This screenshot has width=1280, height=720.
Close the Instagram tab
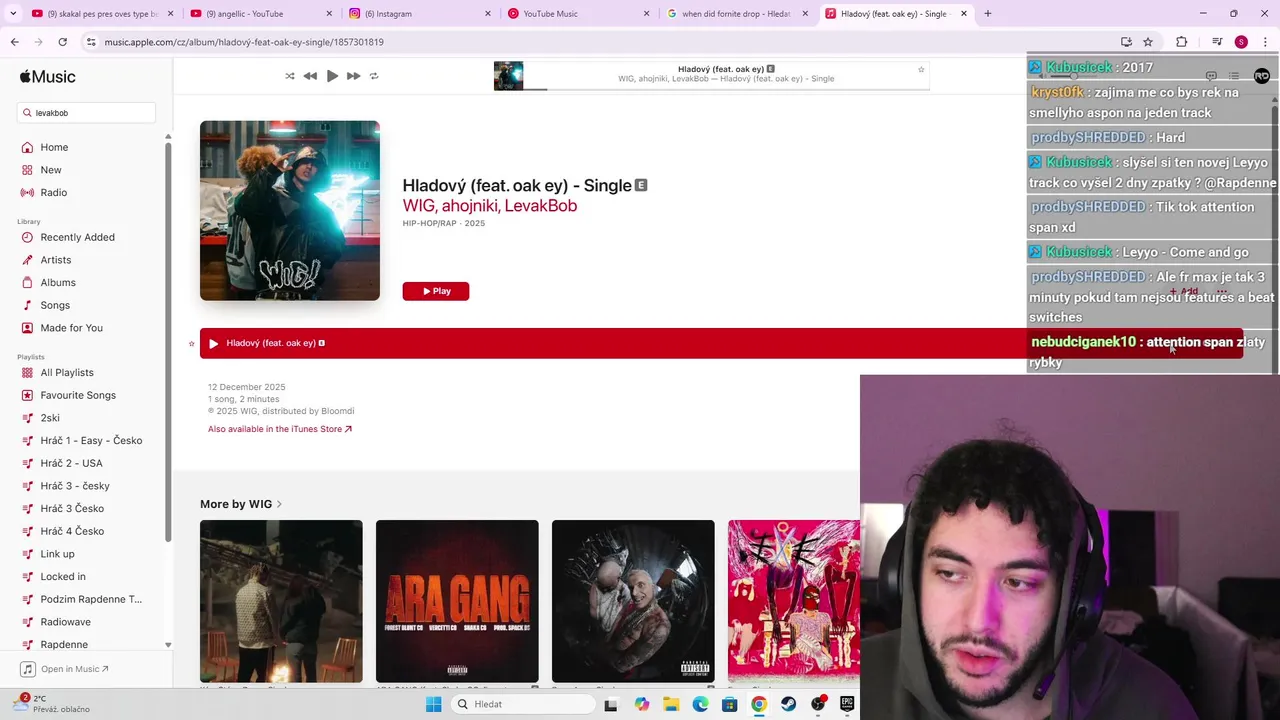click(488, 14)
